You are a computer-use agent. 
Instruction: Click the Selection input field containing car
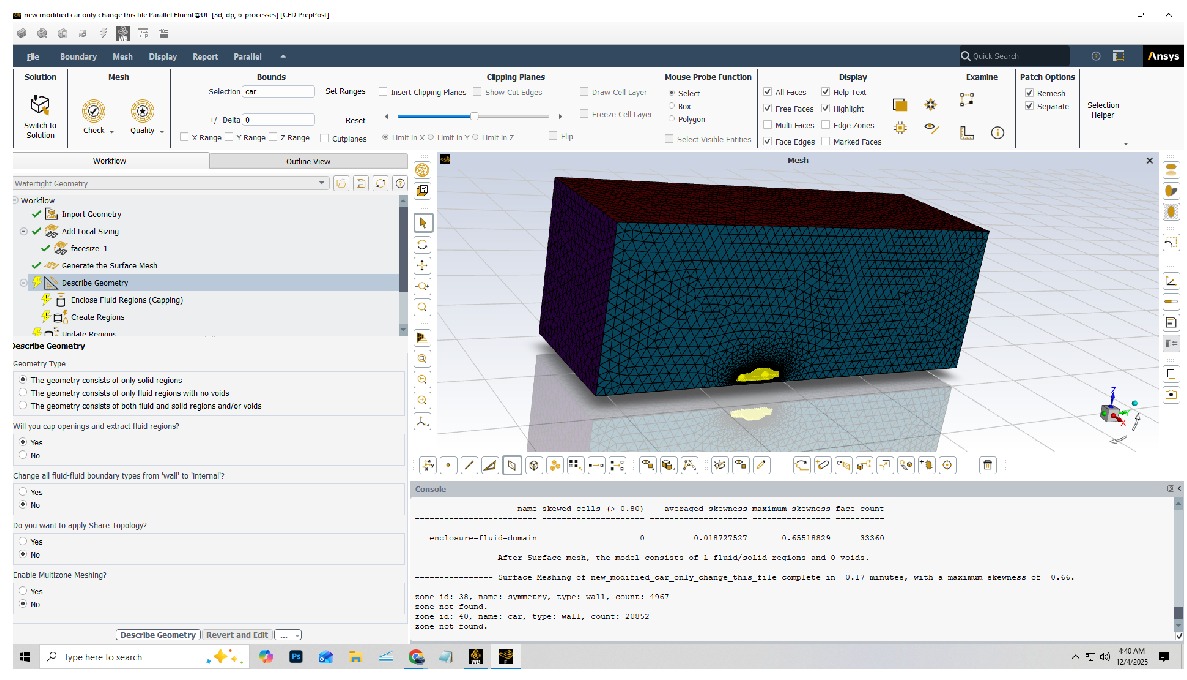point(279,91)
